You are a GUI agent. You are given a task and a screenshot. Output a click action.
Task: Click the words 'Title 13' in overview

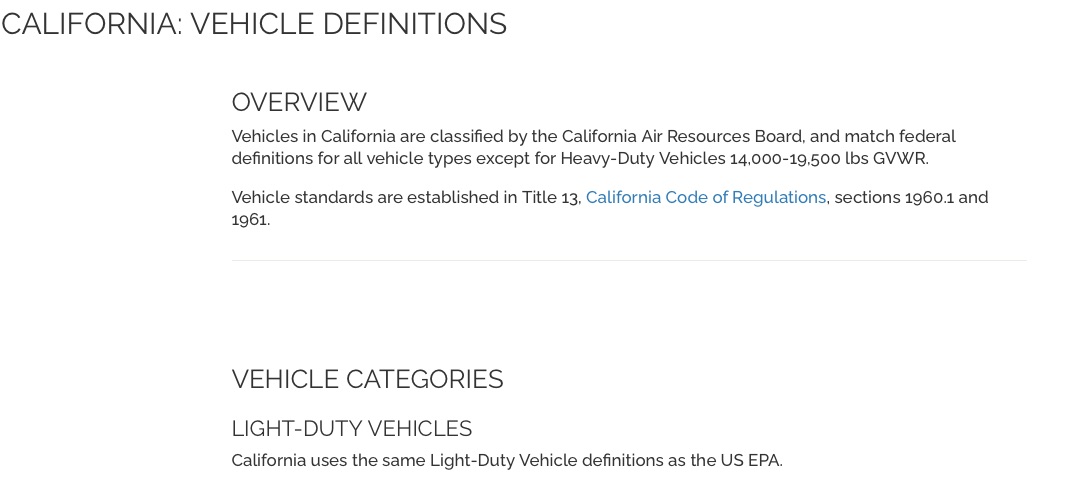pyautogui.click(x=550, y=198)
